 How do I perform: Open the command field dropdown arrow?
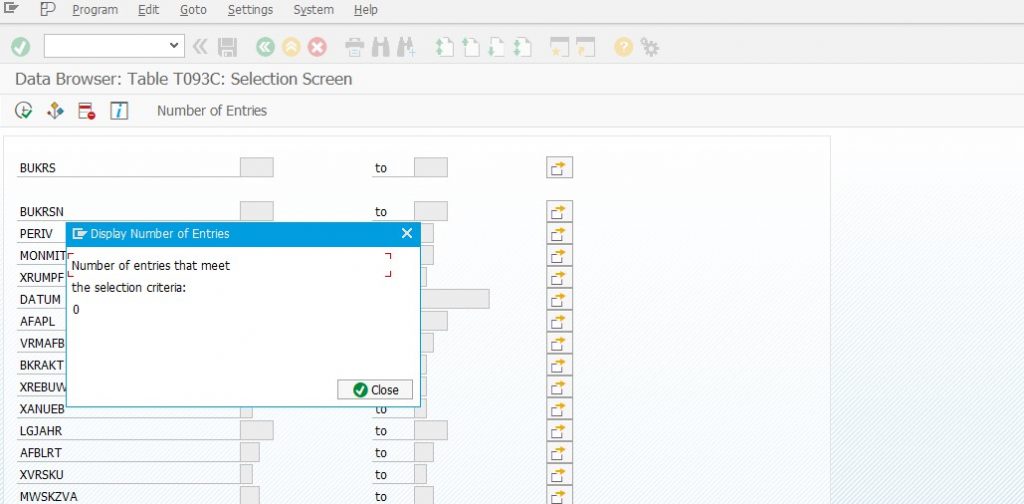pos(173,46)
